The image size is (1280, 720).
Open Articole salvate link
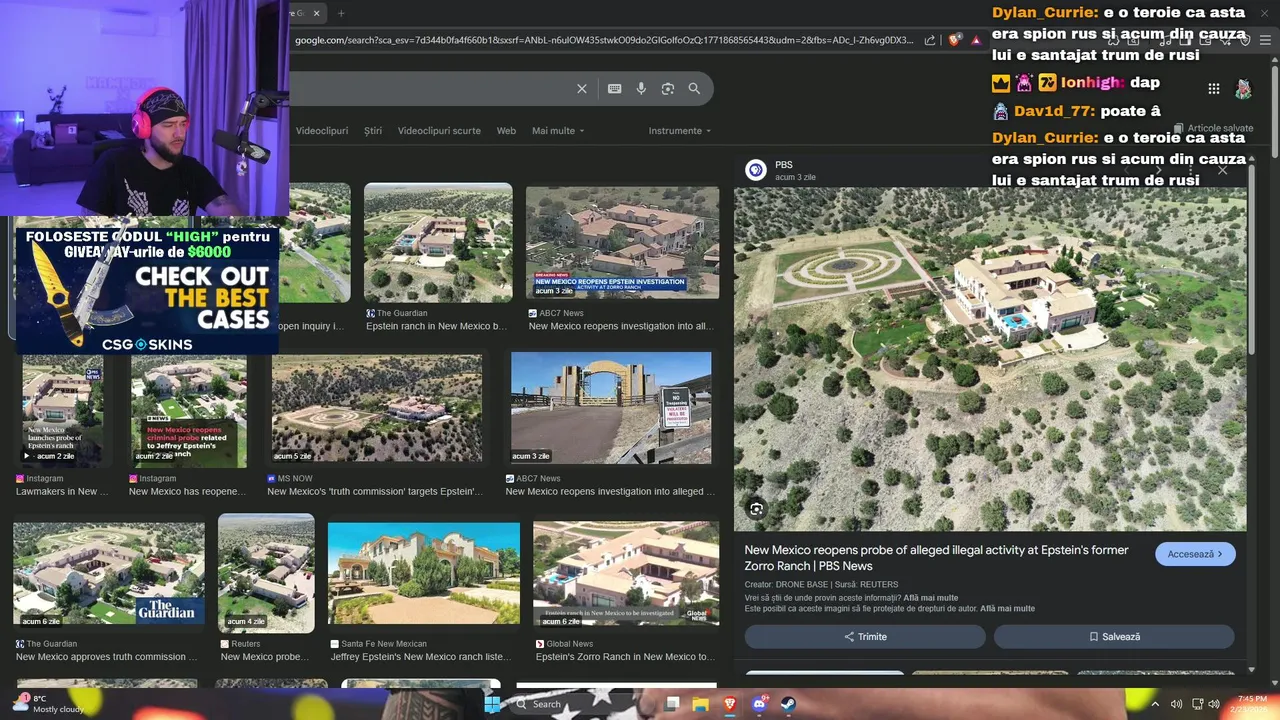click(x=1213, y=129)
